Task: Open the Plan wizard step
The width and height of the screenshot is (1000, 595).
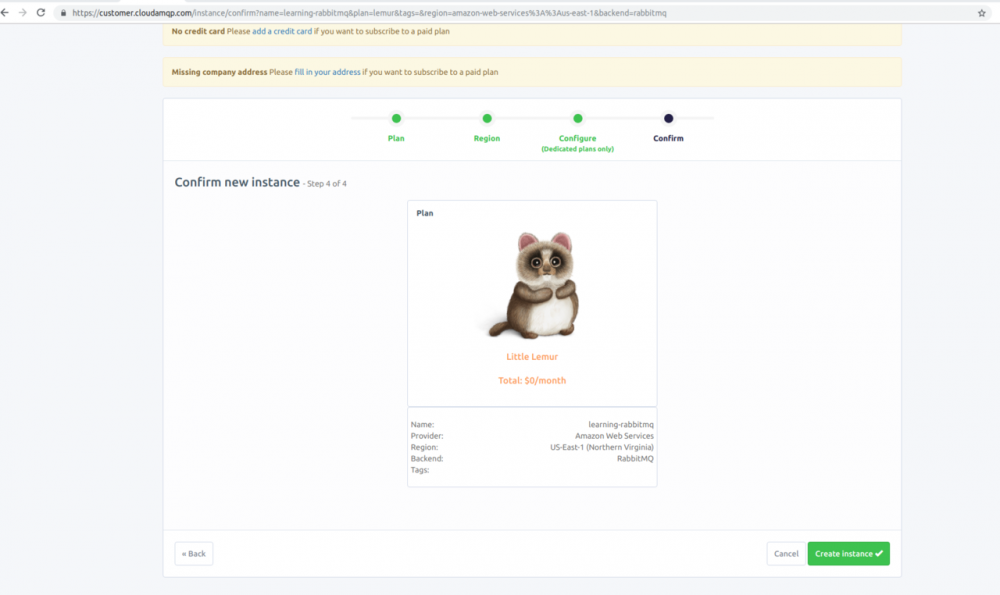Action: pos(396,138)
